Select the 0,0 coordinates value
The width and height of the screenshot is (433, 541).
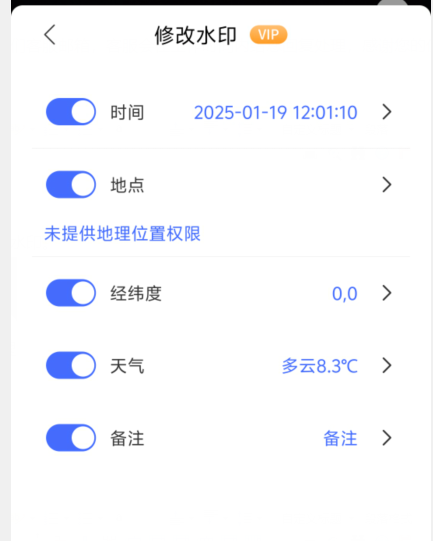(345, 294)
